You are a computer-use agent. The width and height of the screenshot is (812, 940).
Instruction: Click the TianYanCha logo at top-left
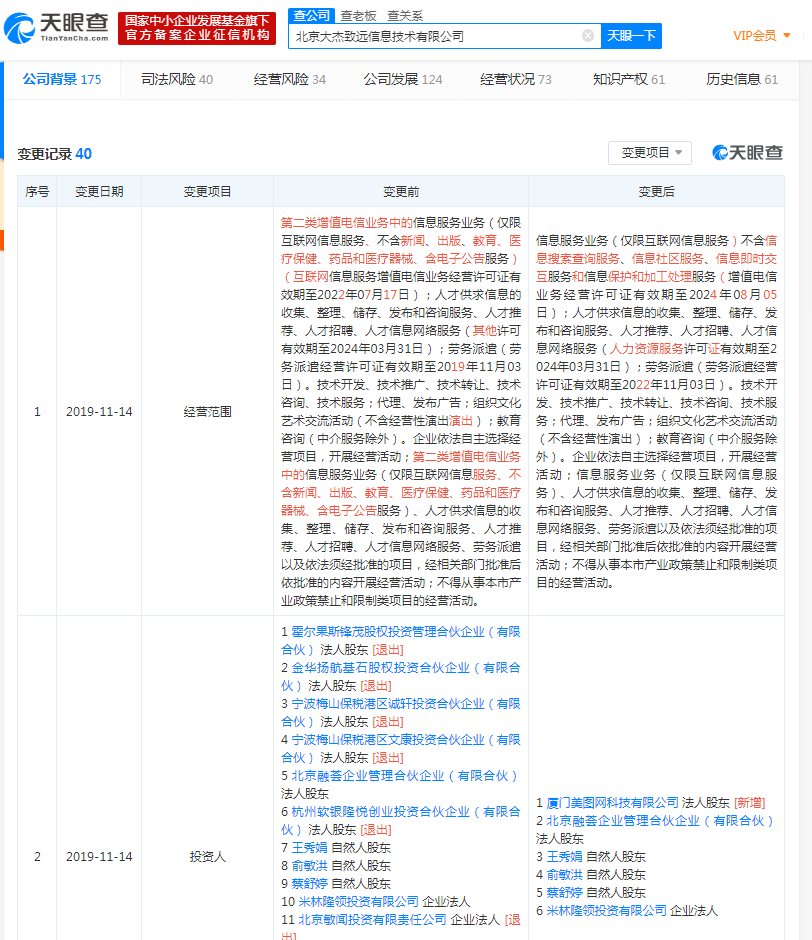[x=56, y=28]
